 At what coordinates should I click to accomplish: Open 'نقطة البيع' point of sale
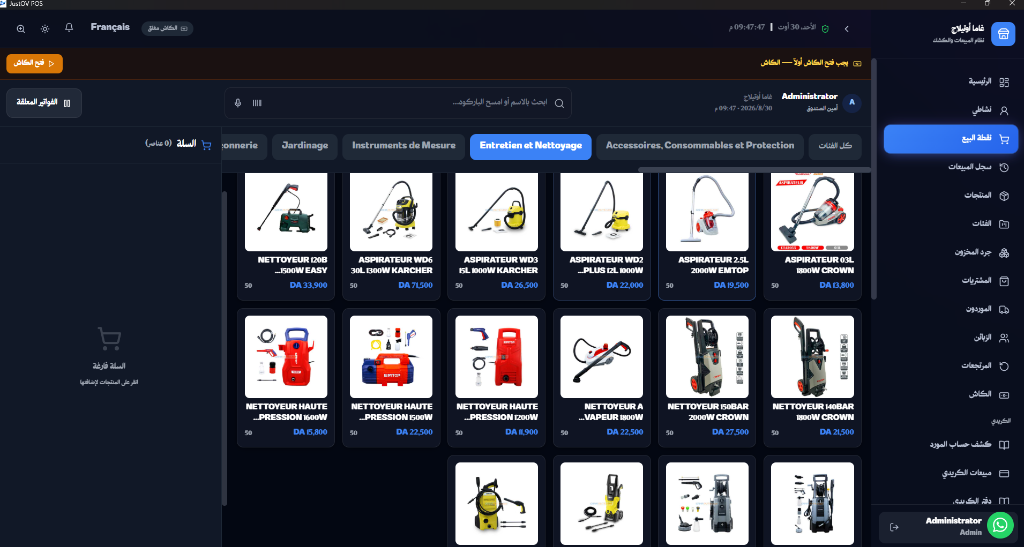(x=951, y=138)
